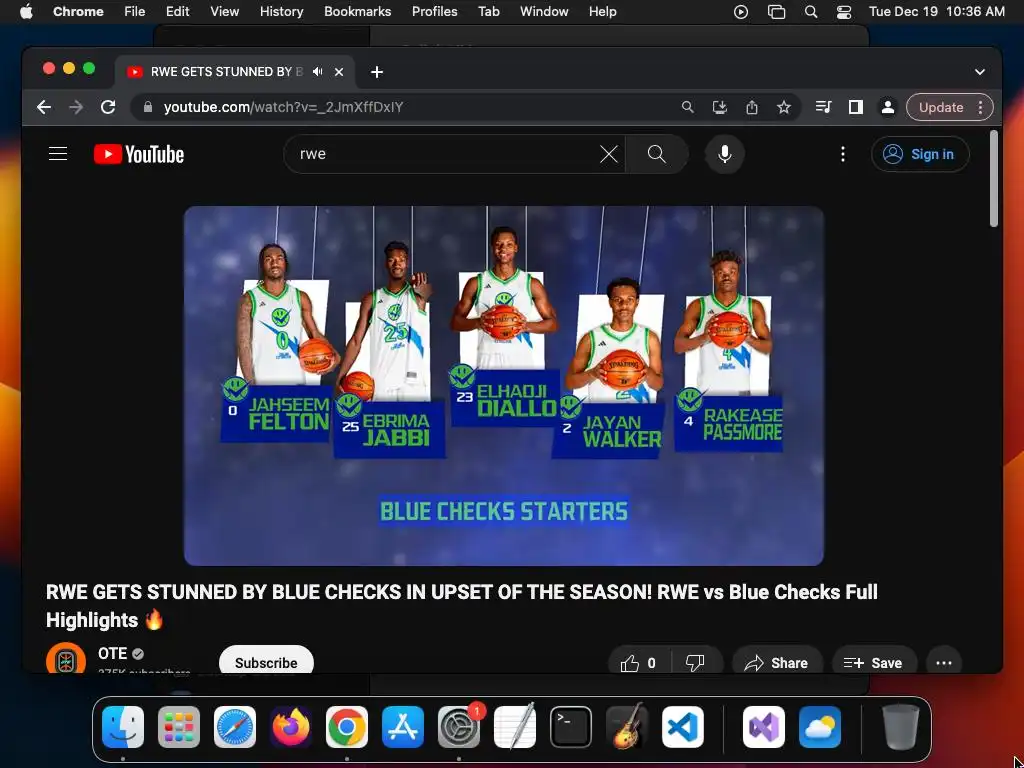Click the menu bar date and time
The height and width of the screenshot is (768, 1024).
[x=936, y=11]
